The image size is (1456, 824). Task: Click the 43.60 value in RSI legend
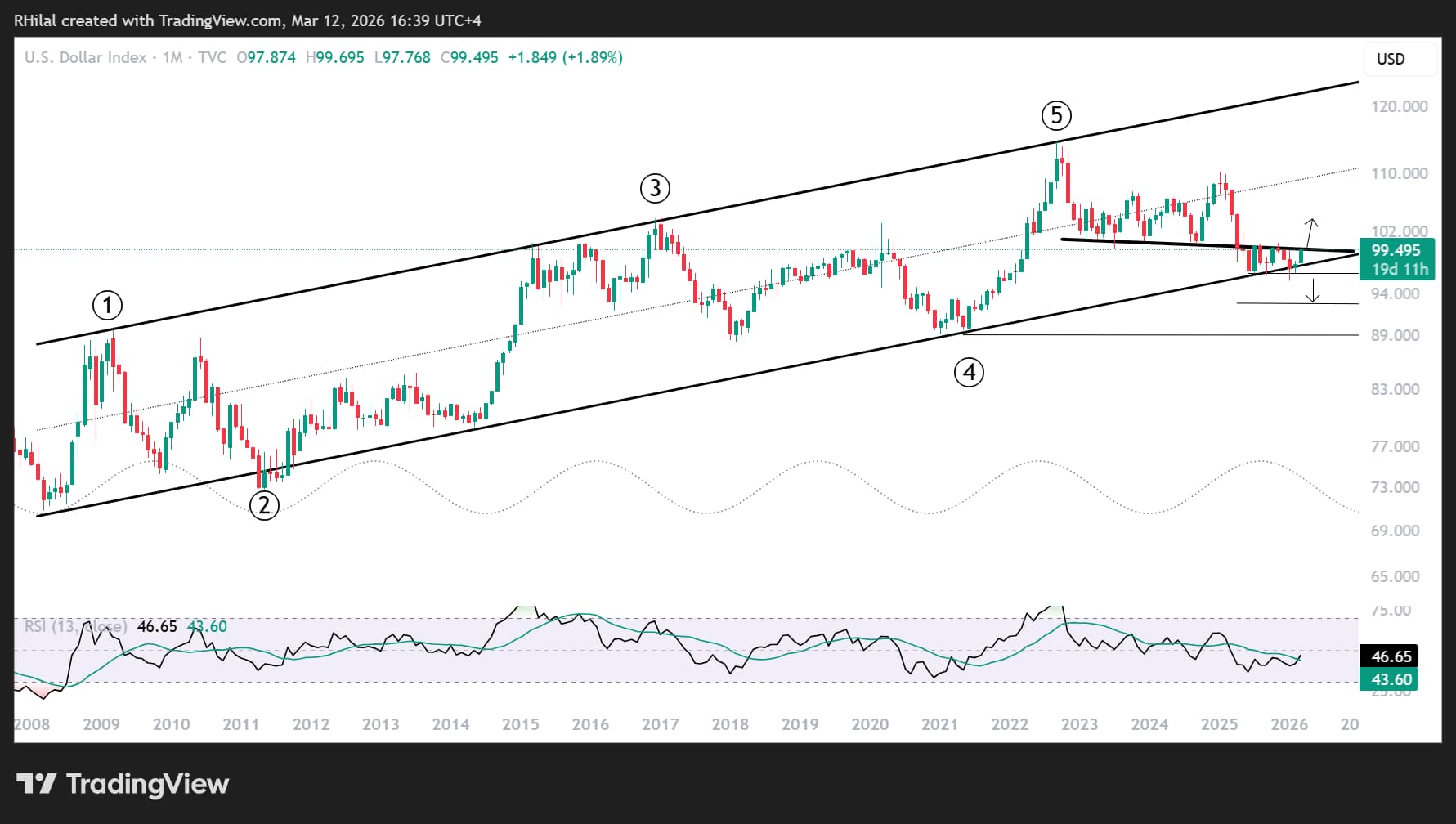(x=207, y=627)
